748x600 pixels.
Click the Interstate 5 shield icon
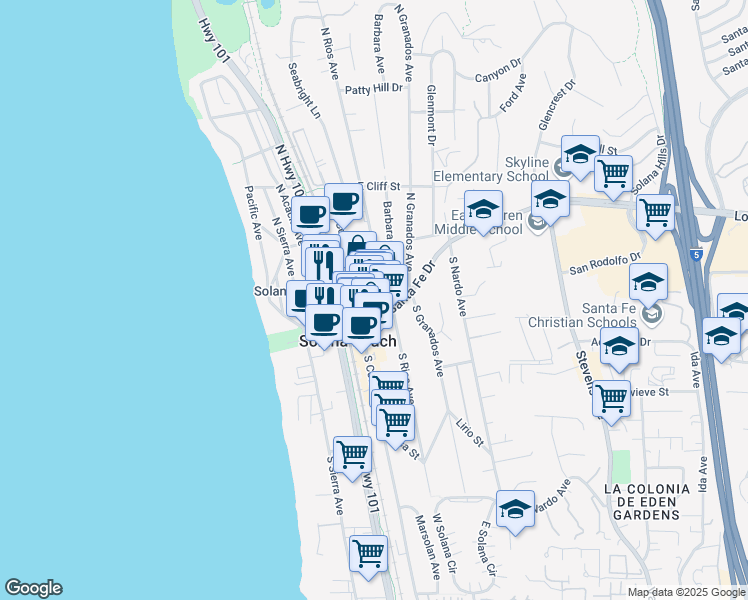pyautogui.click(x=697, y=255)
